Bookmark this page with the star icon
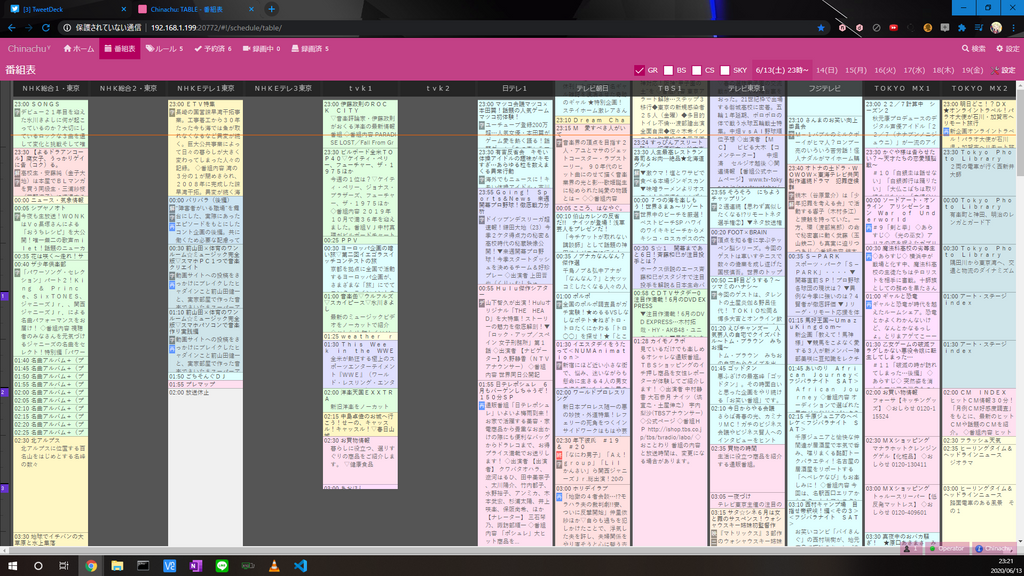Image resolution: width=1024 pixels, height=576 pixels. [x=821, y=28]
